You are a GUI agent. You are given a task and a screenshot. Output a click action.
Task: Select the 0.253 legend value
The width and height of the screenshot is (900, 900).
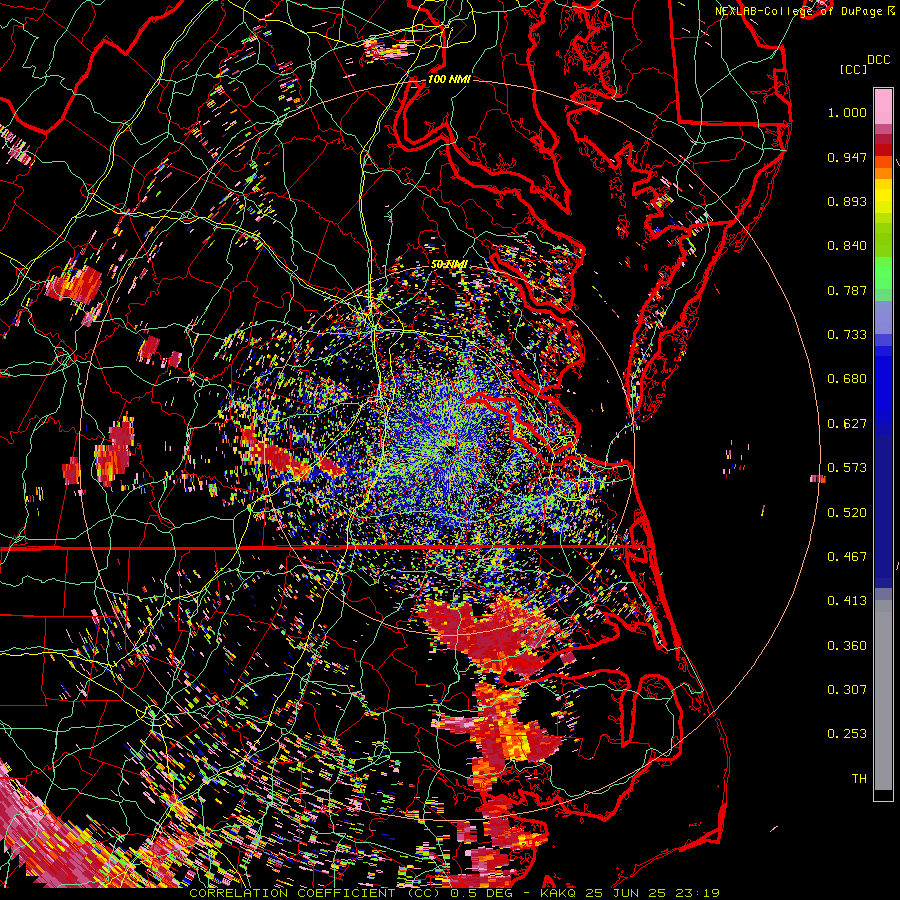click(x=847, y=734)
